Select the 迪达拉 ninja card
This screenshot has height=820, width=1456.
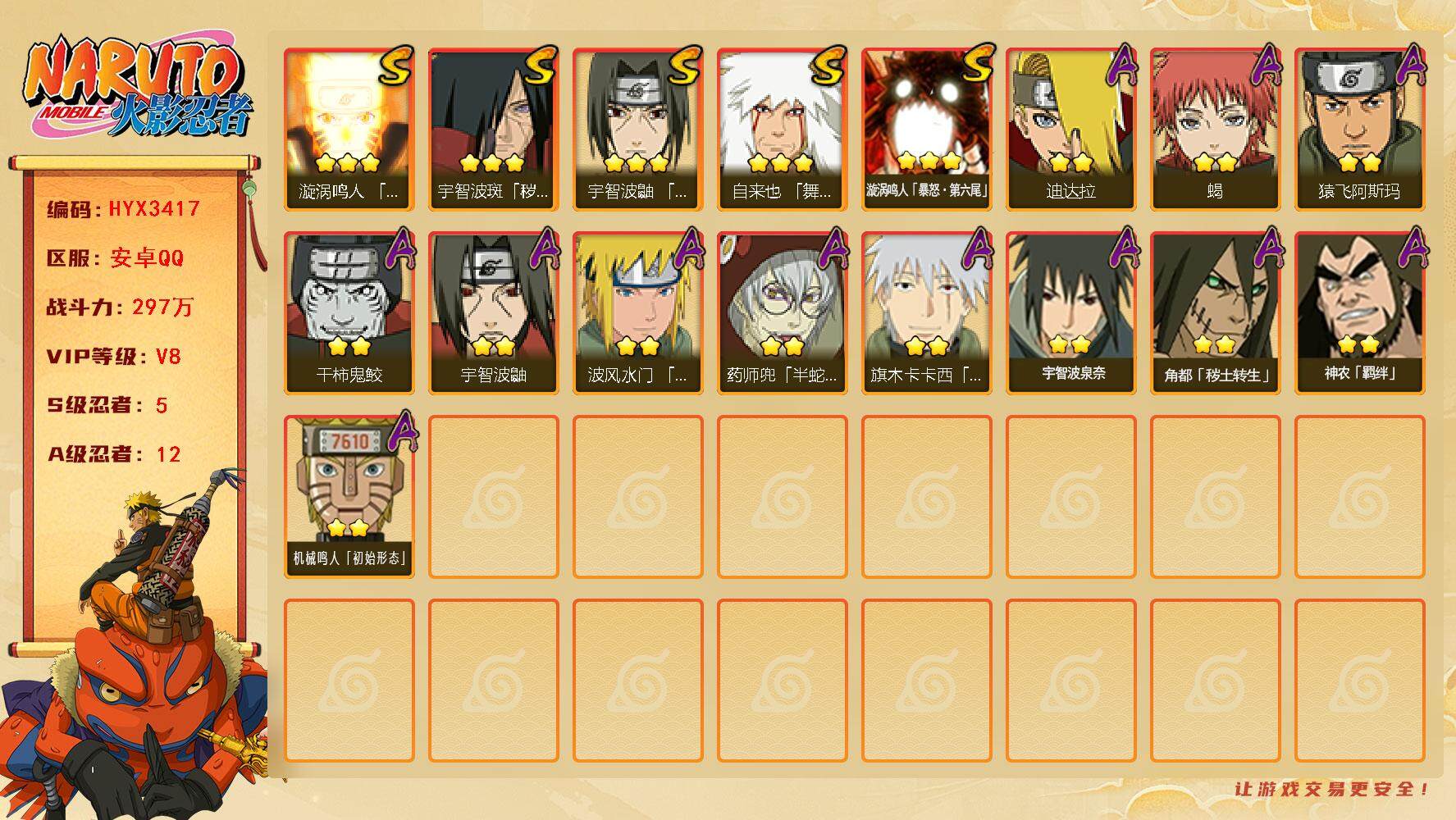coord(1070,130)
